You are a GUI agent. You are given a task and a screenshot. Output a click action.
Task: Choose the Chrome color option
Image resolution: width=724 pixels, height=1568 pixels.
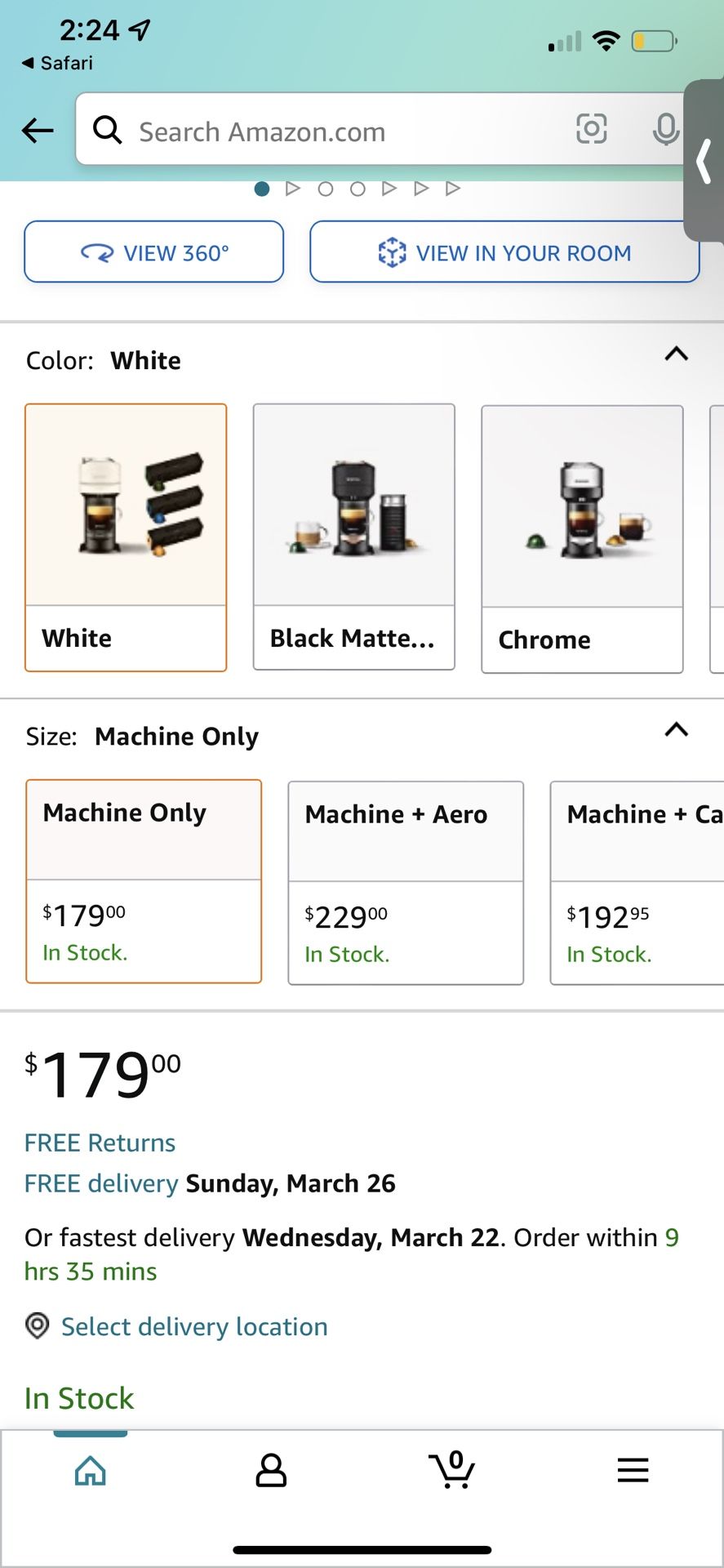(582, 539)
